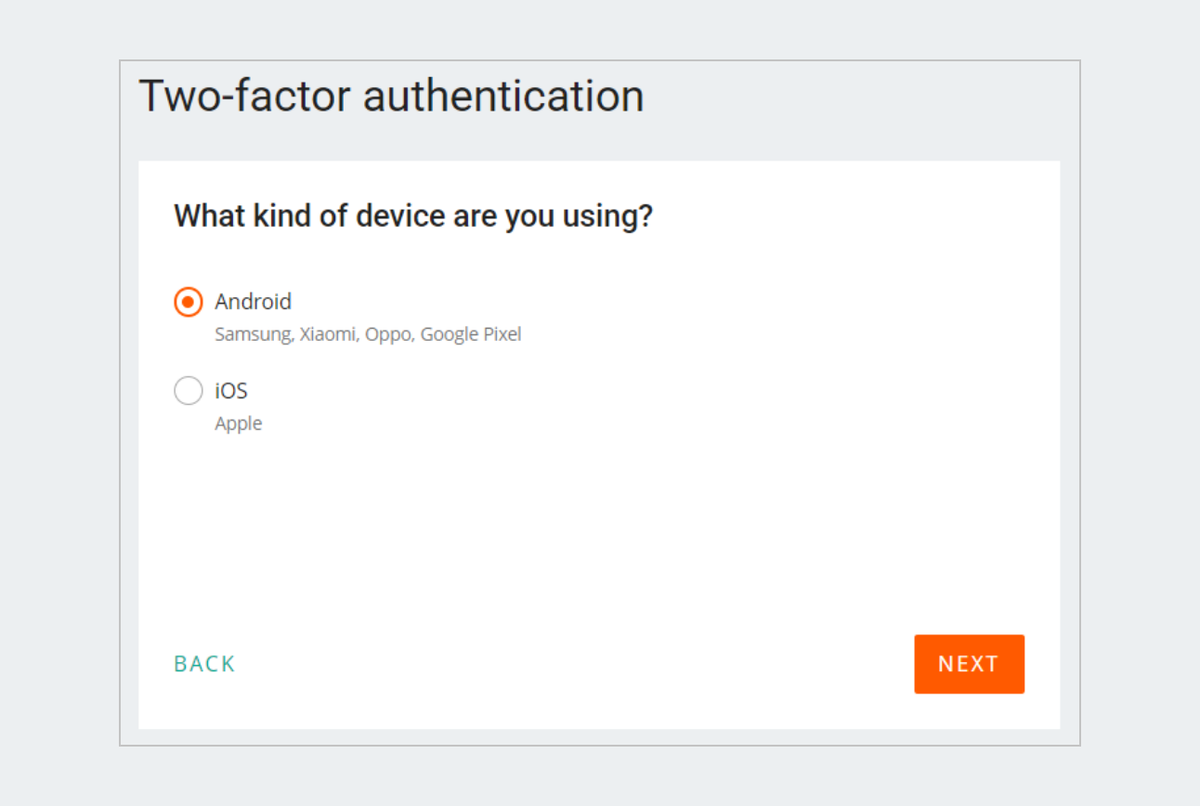The width and height of the screenshot is (1200, 806).
Task: Click the empty white area below iOS option
Action: (598, 530)
